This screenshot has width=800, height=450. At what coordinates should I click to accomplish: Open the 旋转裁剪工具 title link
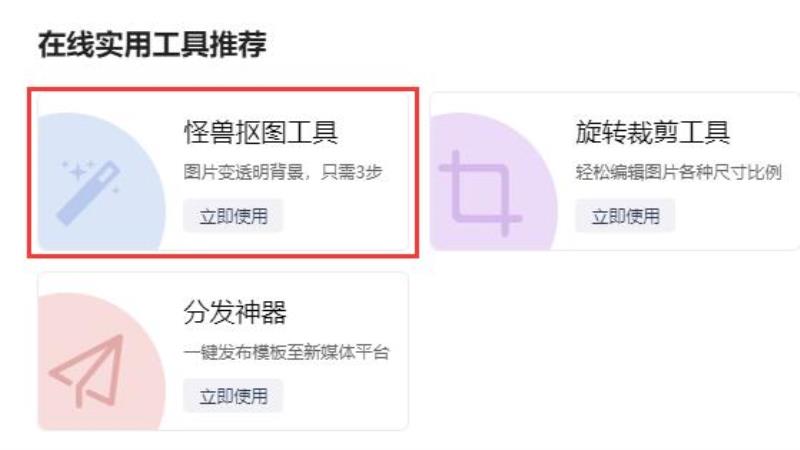pos(653,133)
